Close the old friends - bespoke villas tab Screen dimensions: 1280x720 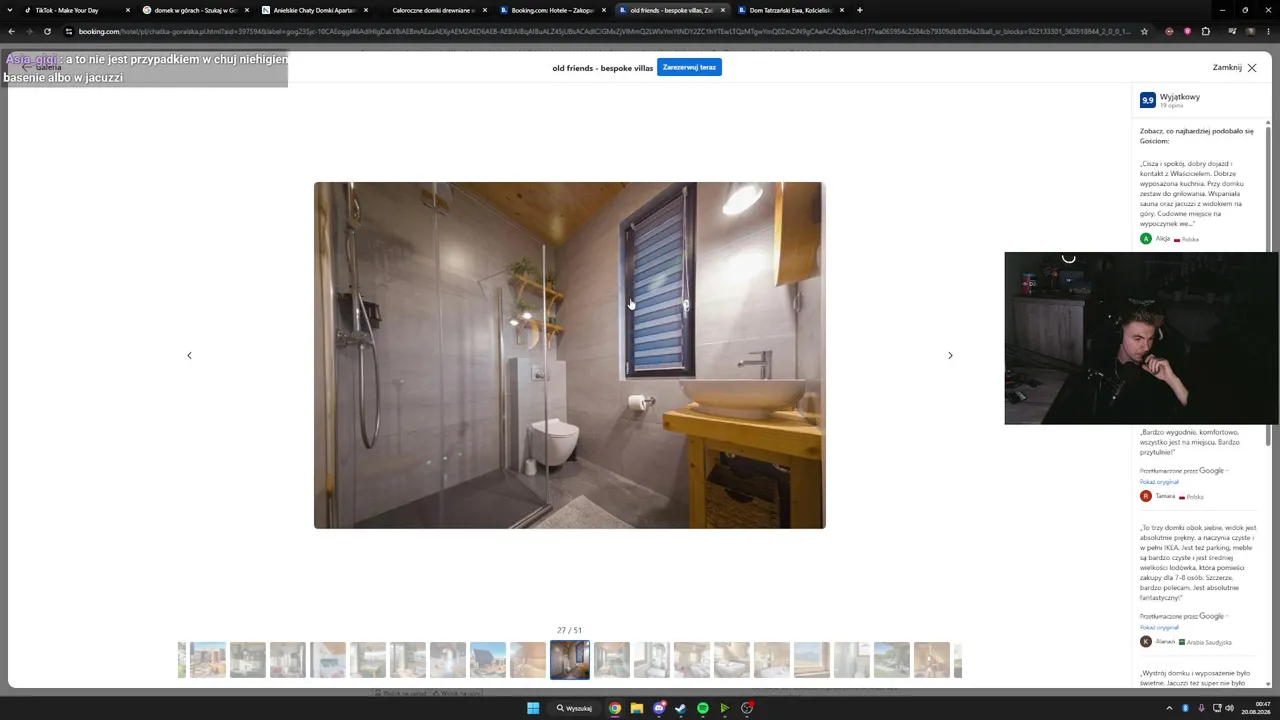(722, 10)
